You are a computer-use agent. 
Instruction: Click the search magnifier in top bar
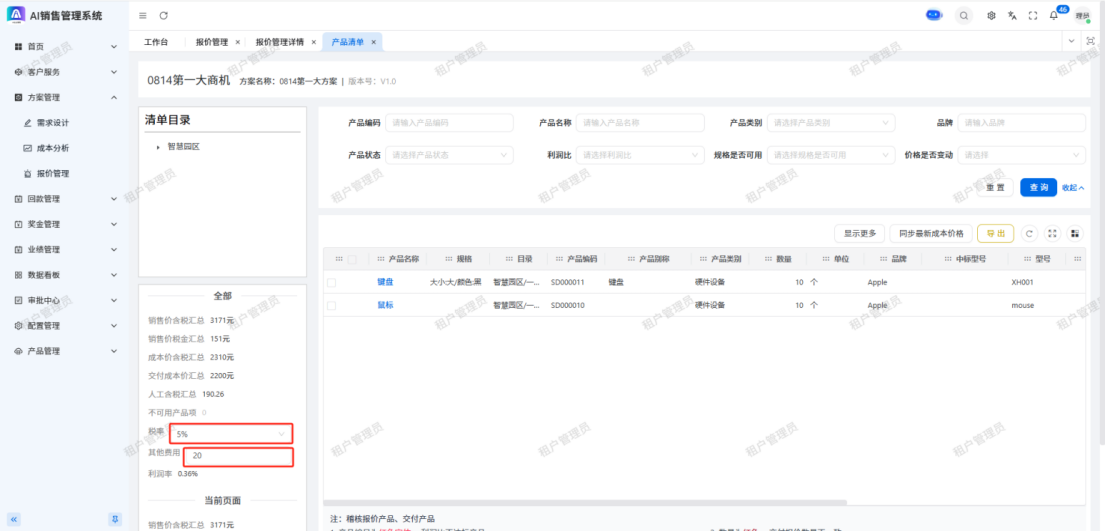(x=963, y=15)
